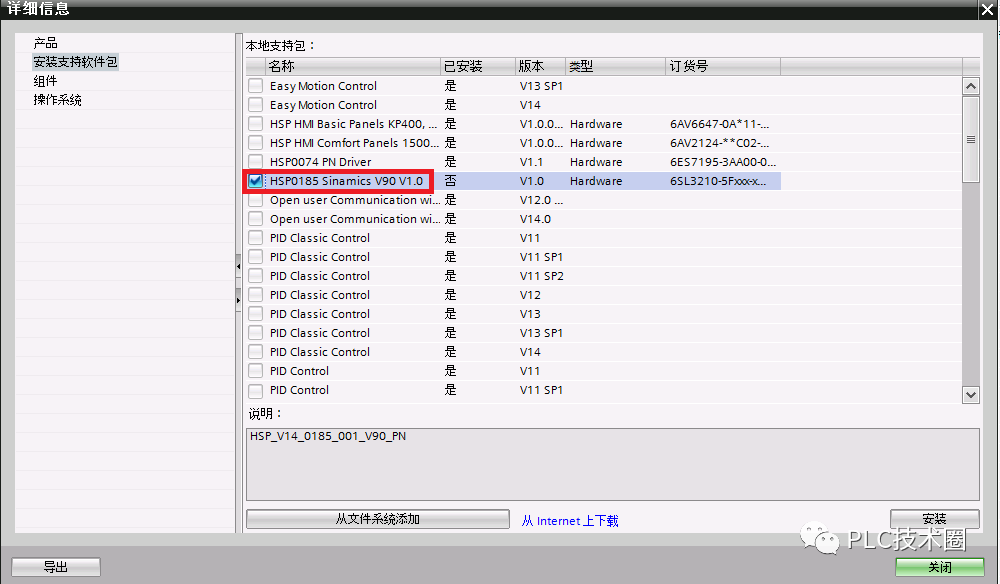Uncheck the HSP0185 Sinamics V90 V1.0 package
The image size is (1000, 584).
coord(256,181)
